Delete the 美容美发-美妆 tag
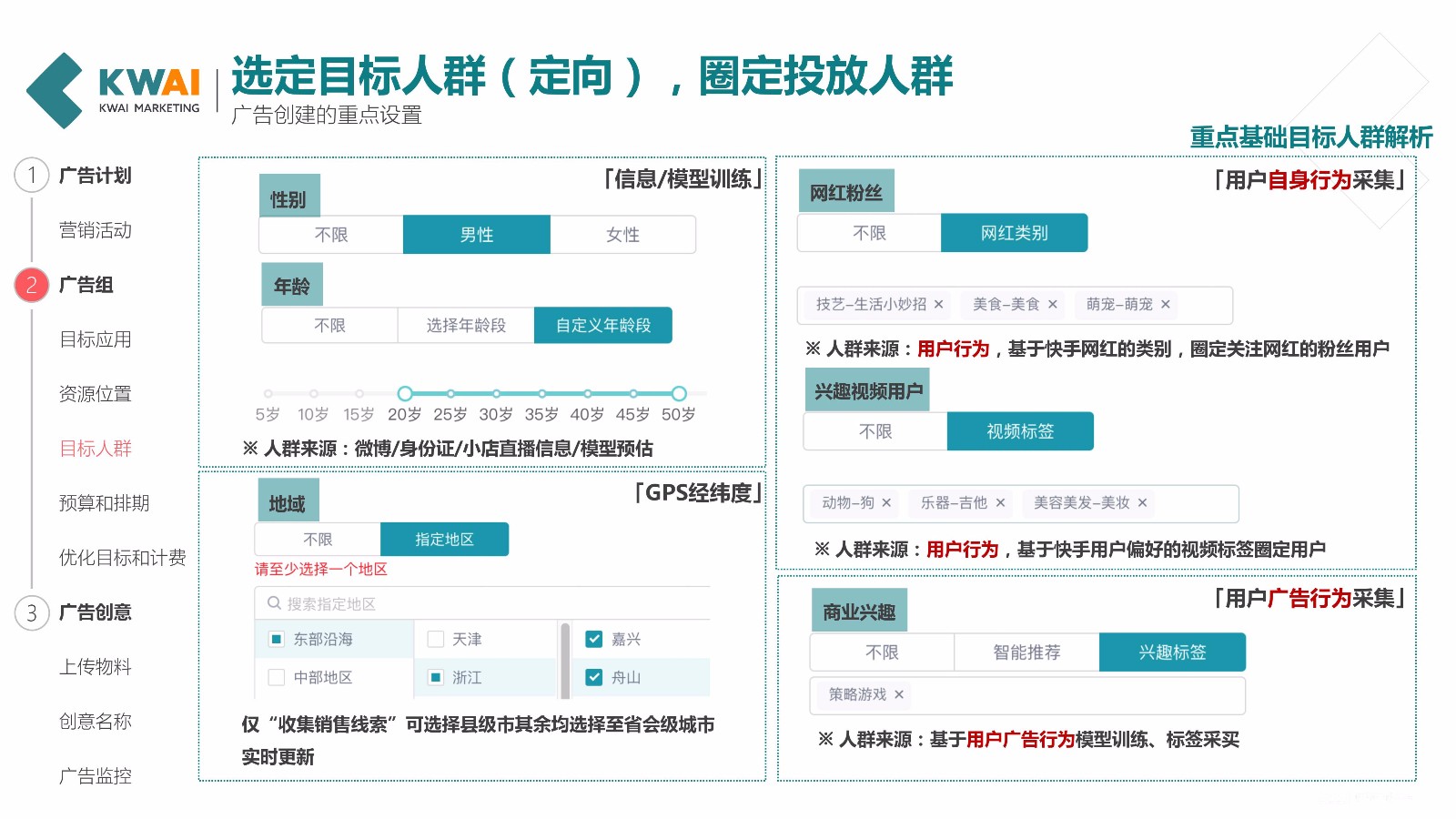 pos(1142,503)
